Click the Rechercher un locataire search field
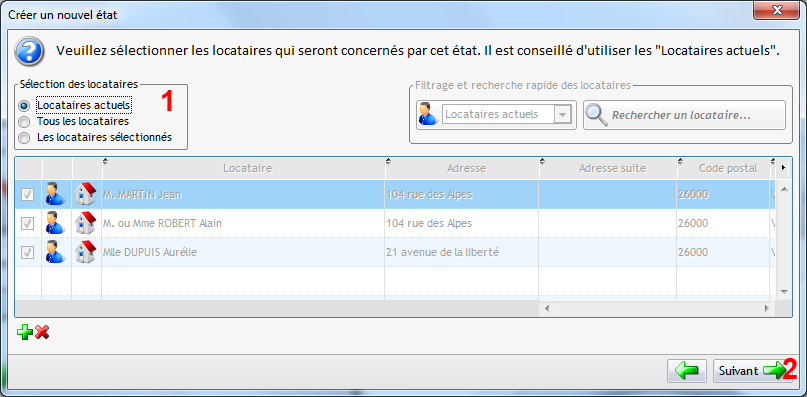This screenshot has width=807, height=397. coord(685,115)
